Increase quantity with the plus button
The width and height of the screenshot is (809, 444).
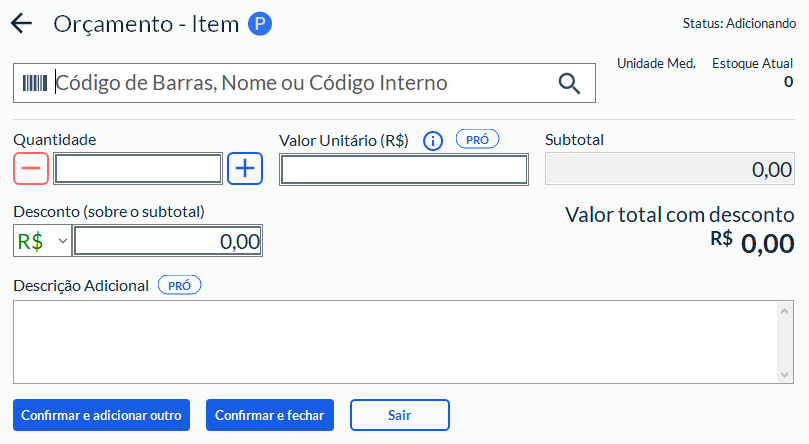coord(245,169)
